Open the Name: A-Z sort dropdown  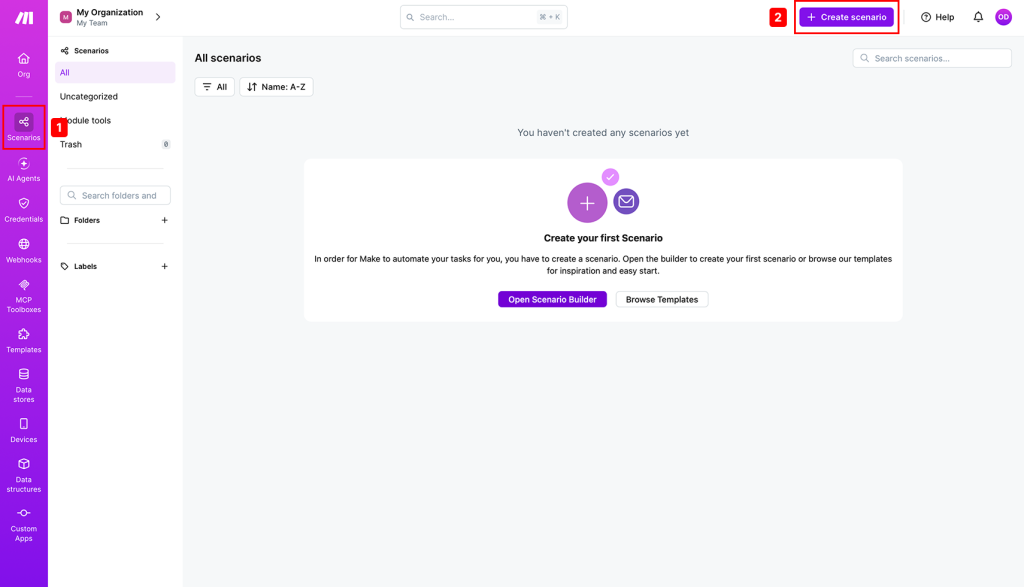tap(276, 87)
